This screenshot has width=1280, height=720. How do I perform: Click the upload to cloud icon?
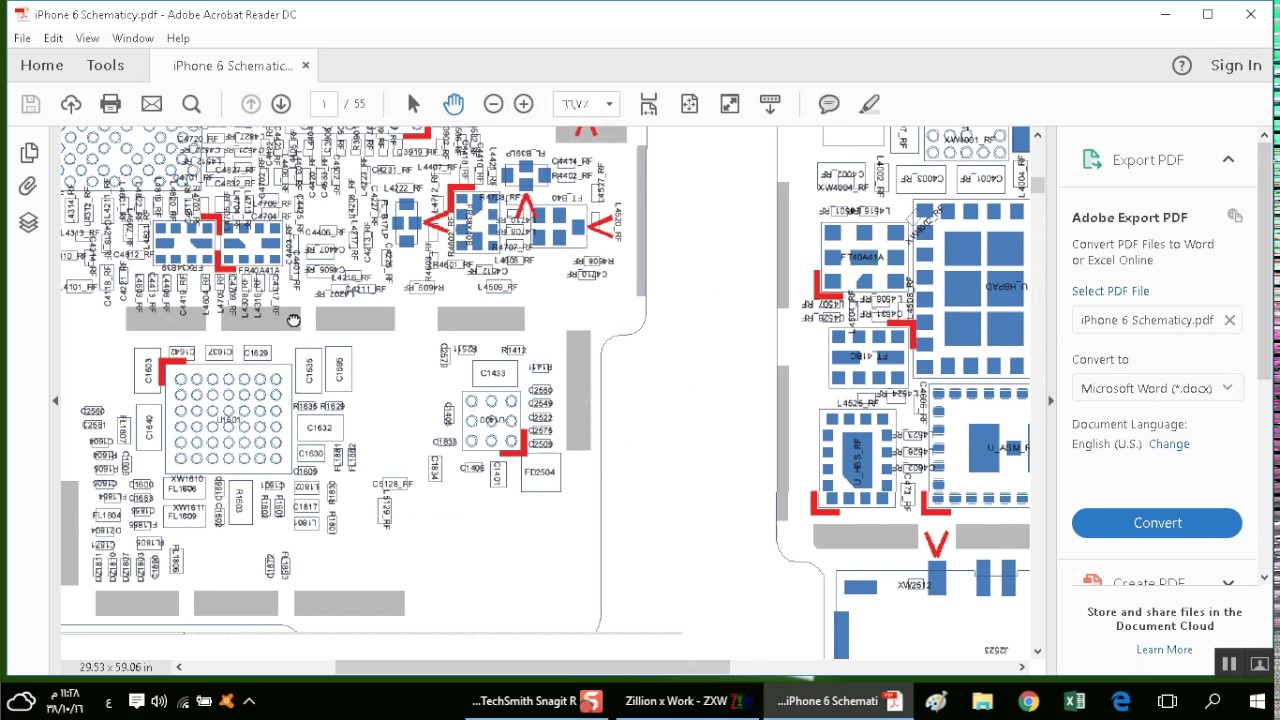tap(71, 104)
